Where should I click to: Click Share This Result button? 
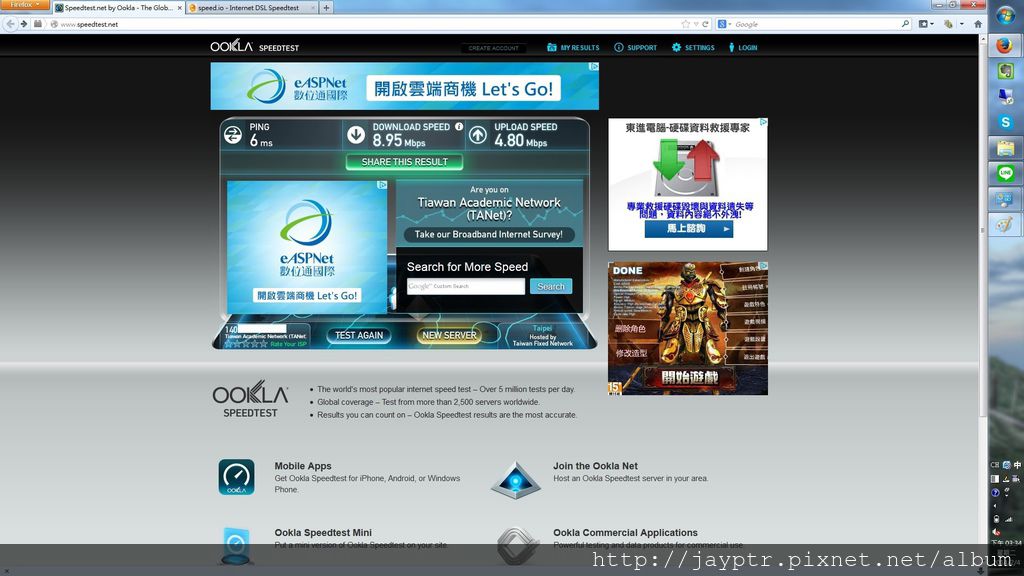(404, 162)
